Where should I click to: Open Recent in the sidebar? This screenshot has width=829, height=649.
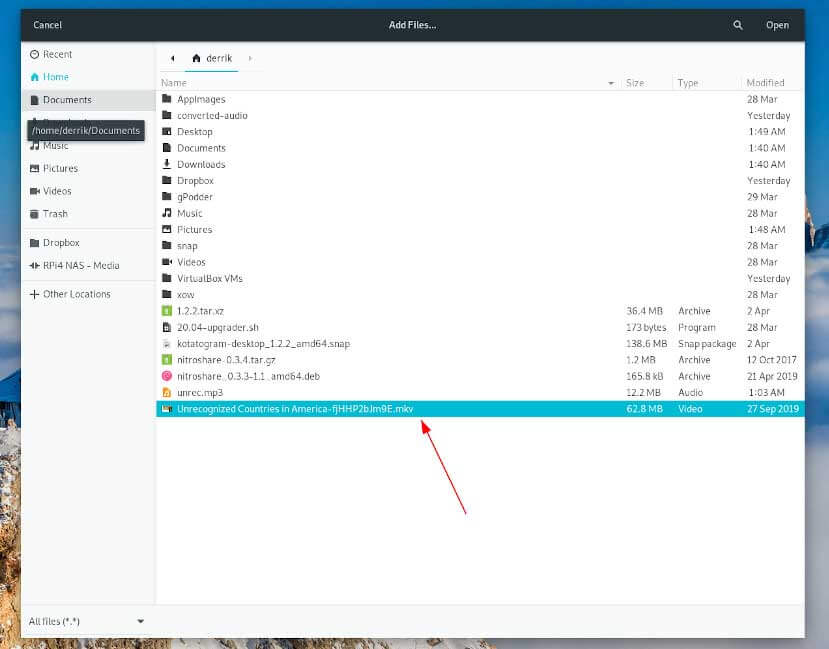[x=88, y=54]
